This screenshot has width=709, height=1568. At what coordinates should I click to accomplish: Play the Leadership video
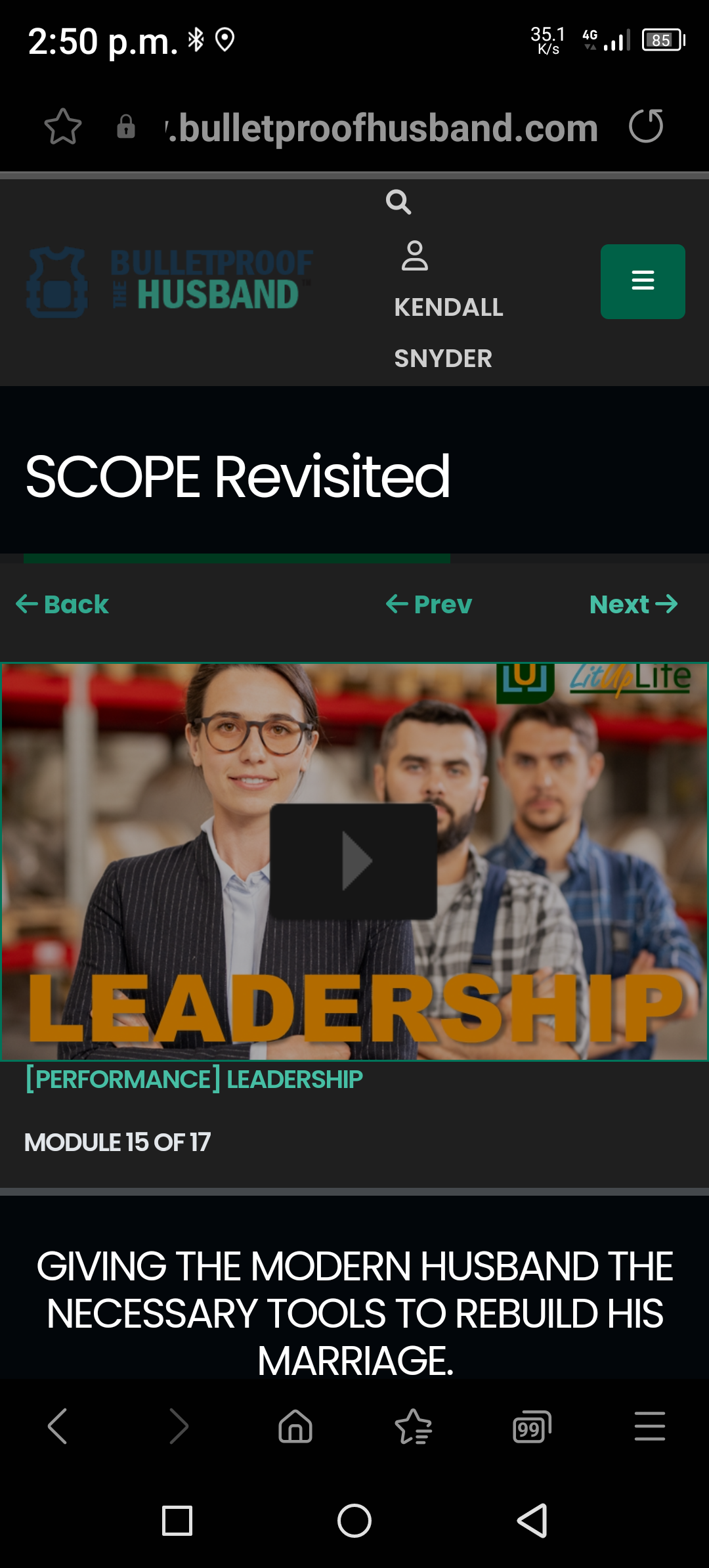[x=354, y=861]
